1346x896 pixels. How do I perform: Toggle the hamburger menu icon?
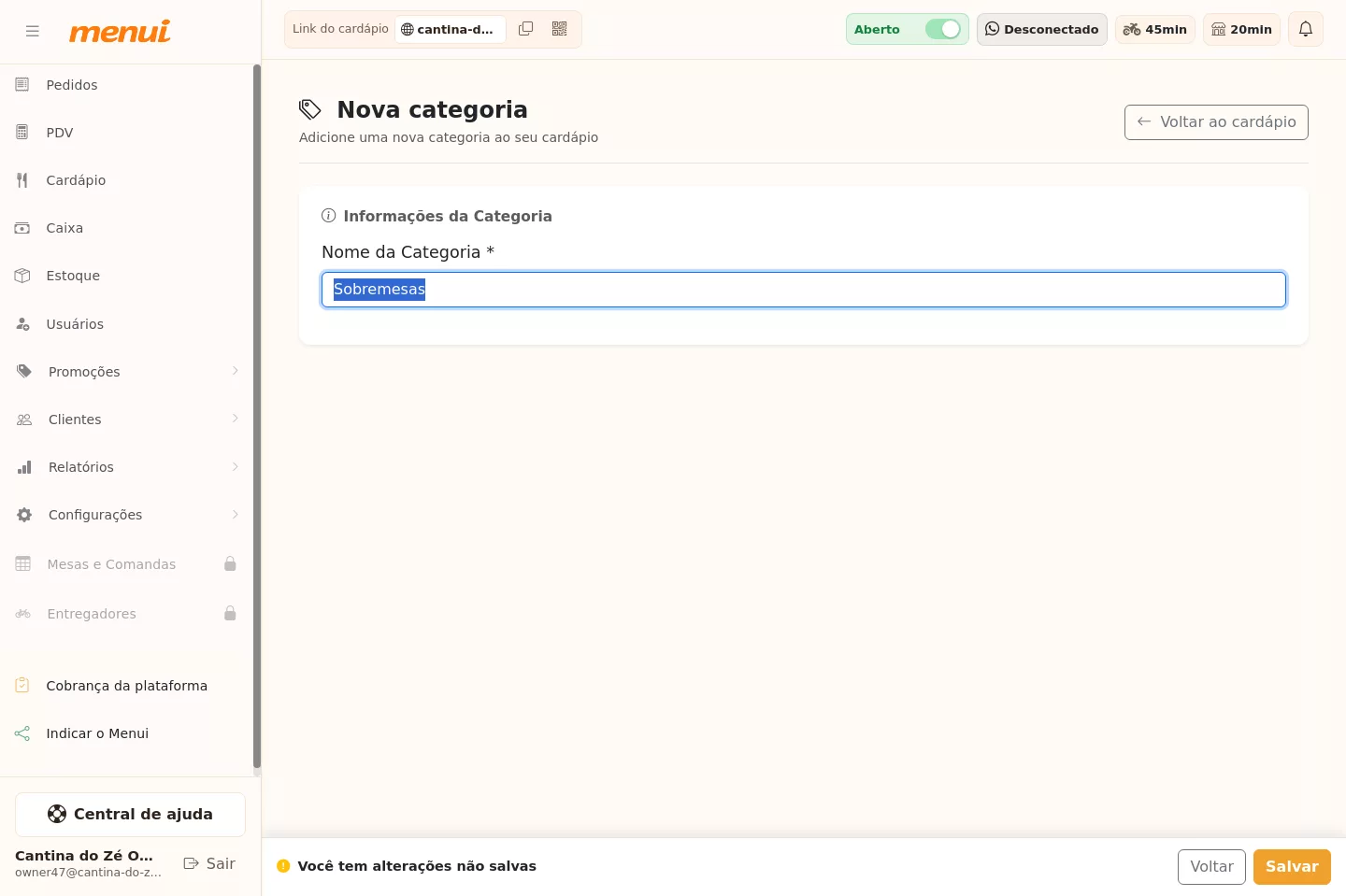point(33,31)
